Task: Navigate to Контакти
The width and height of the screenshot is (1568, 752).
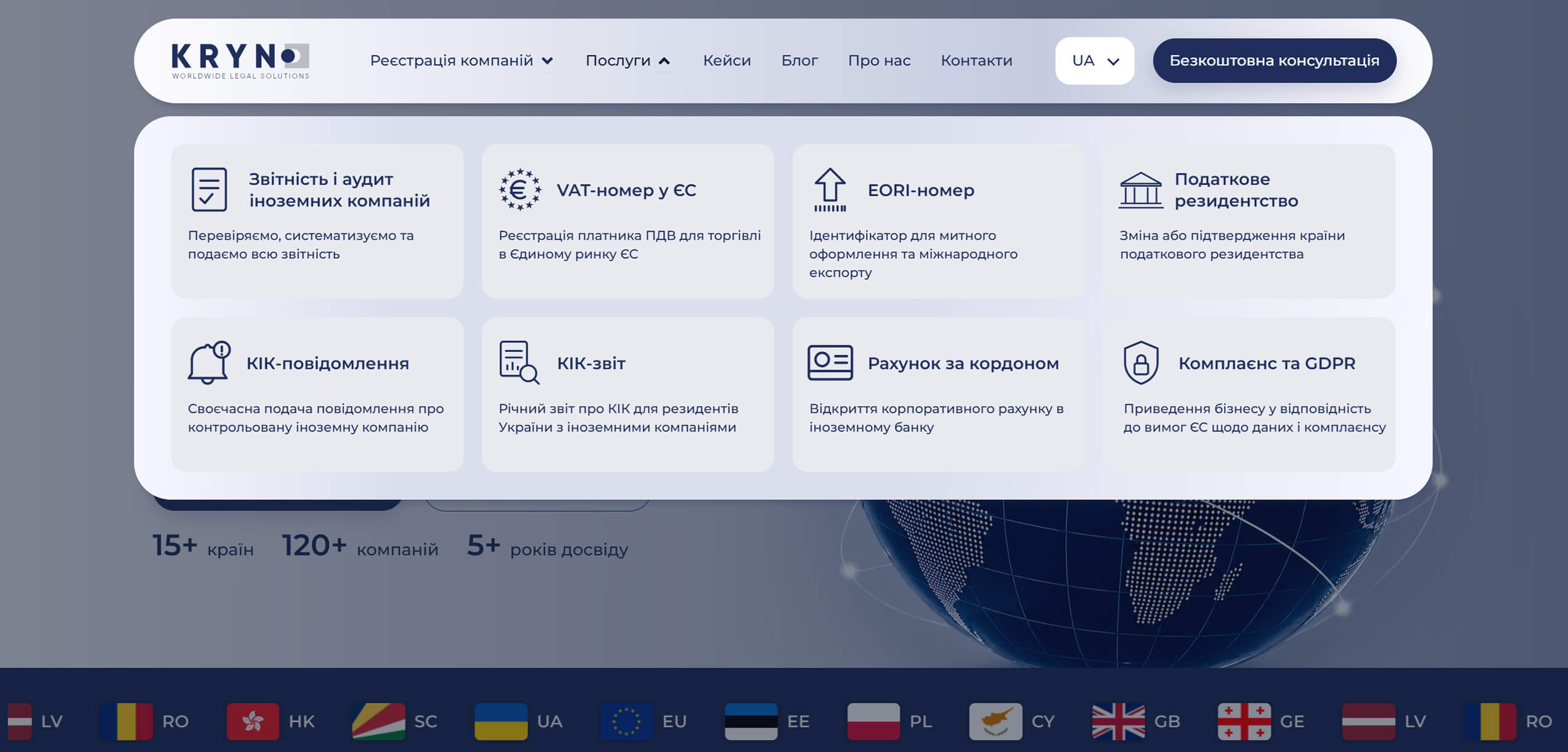Action: tap(976, 60)
